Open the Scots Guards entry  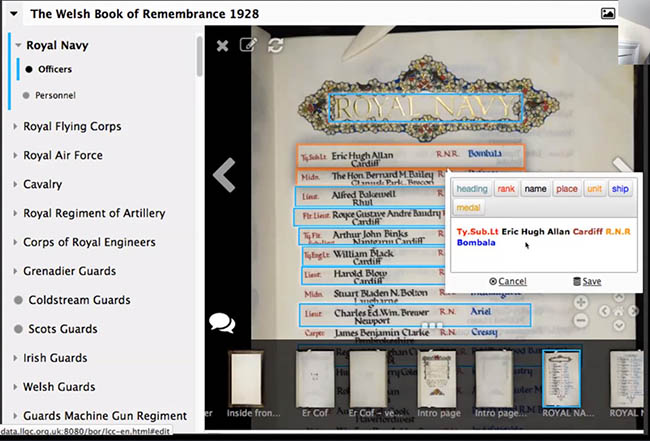point(63,329)
